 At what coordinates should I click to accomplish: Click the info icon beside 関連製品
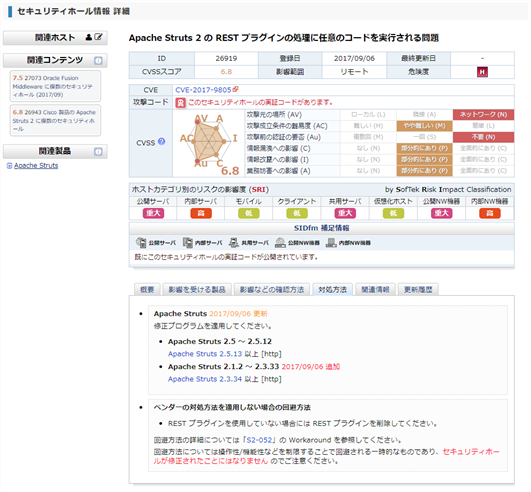(98, 151)
